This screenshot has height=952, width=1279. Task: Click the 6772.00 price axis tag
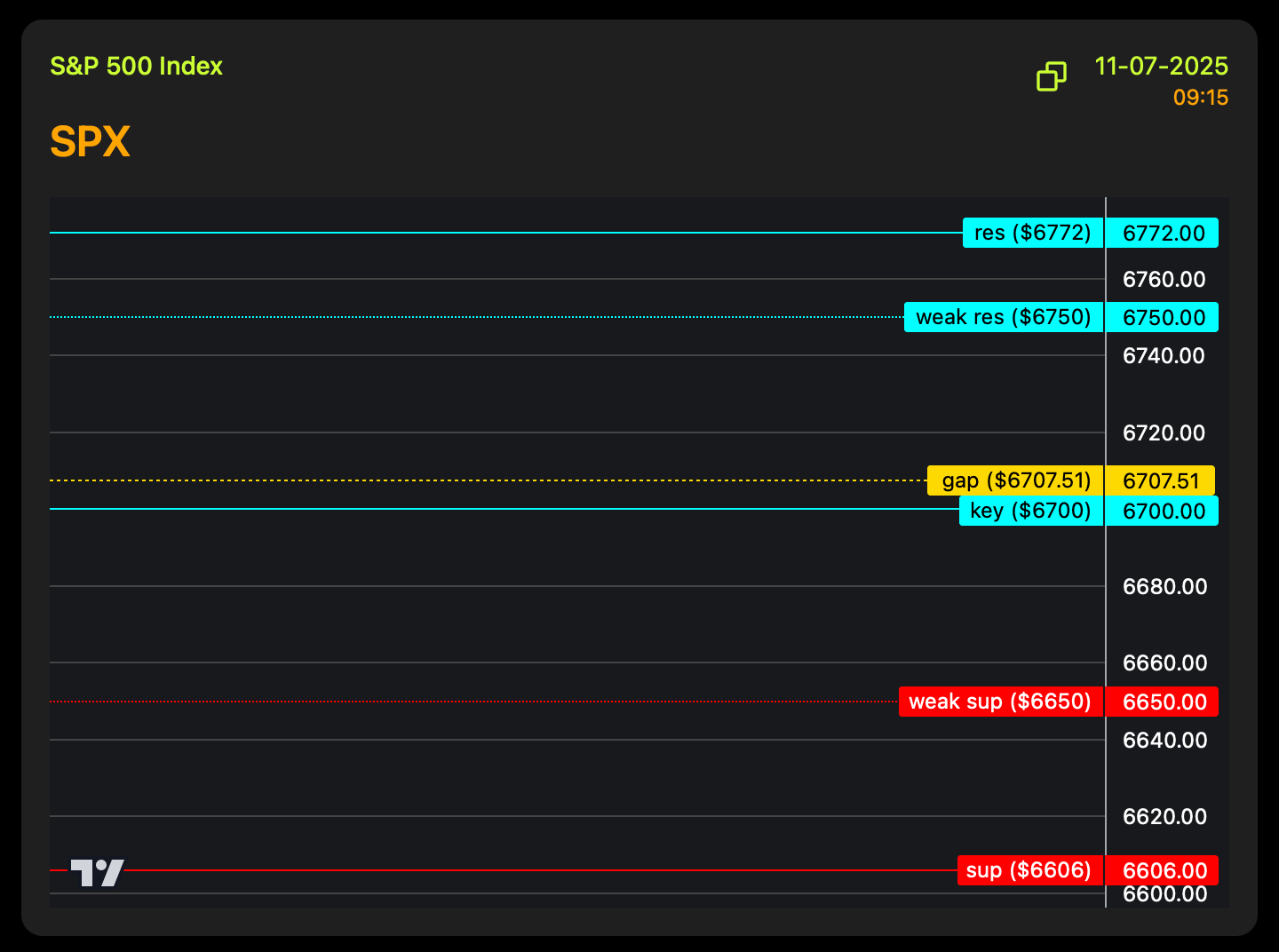pyautogui.click(x=1163, y=233)
